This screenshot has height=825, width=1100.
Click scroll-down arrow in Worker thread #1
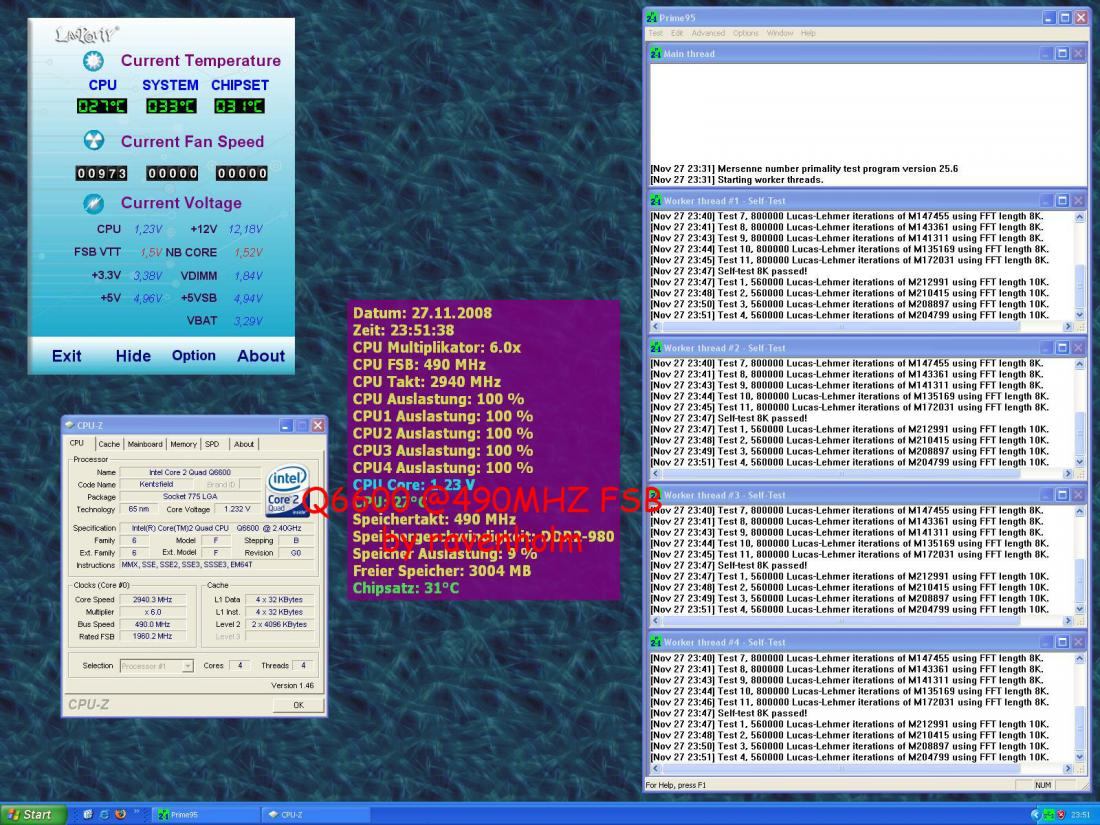pos(1079,316)
